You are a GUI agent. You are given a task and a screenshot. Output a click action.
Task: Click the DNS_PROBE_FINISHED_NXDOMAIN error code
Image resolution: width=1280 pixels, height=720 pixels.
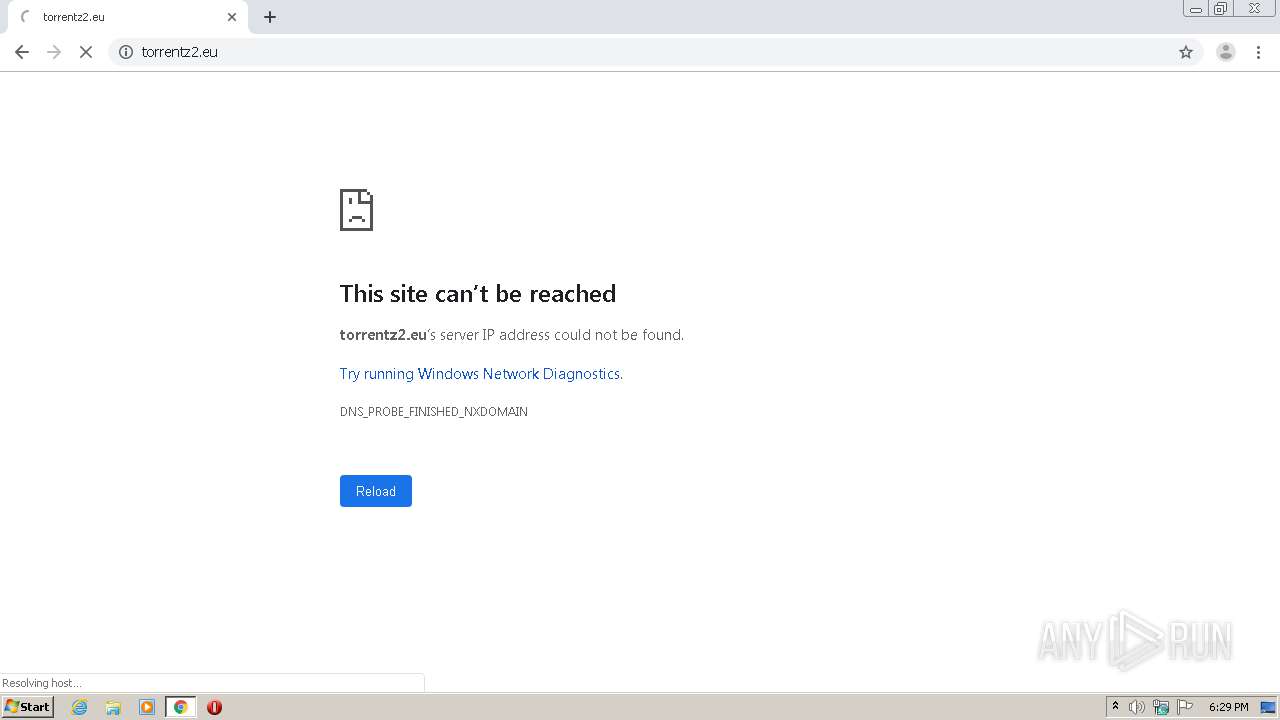(x=434, y=412)
